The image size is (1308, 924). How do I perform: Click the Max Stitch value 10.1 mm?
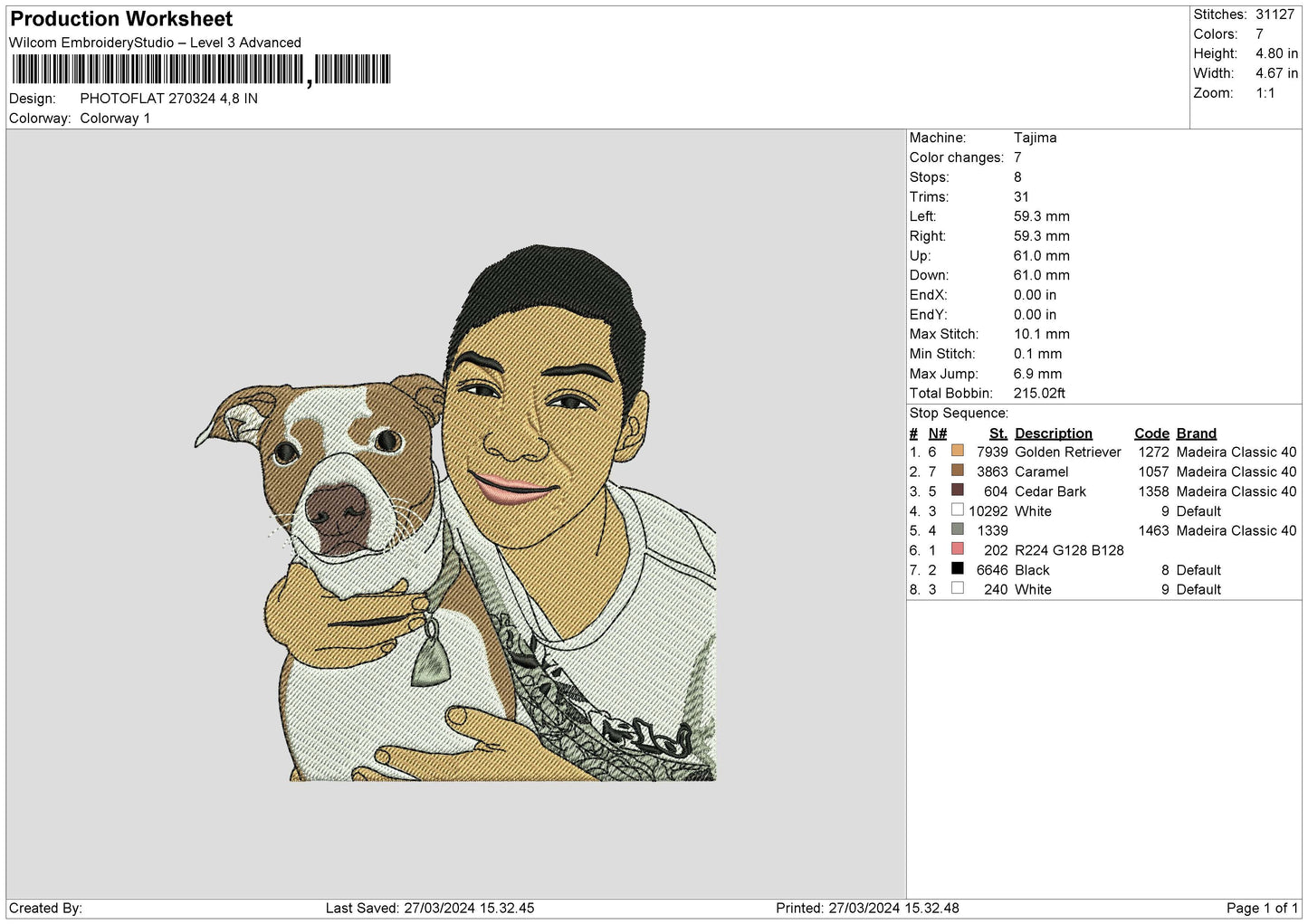pyautogui.click(x=1041, y=334)
